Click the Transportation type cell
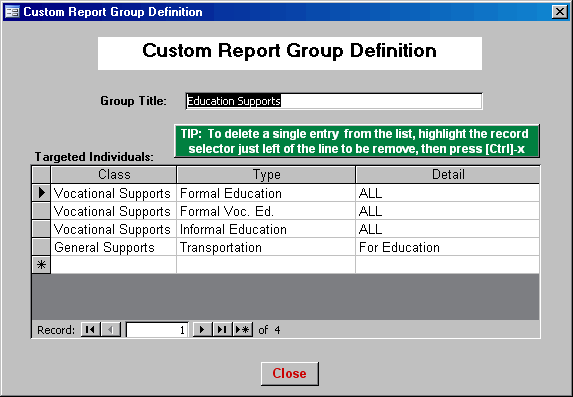The width and height of the screenshot is (573, 397). (x=266, y=247)
